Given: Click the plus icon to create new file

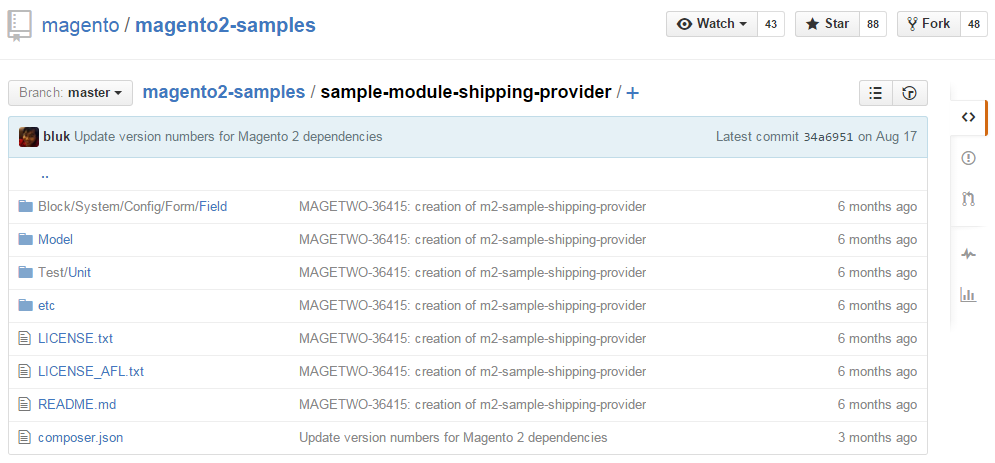Looking at the screenshot, I should [x=633, y=93].
